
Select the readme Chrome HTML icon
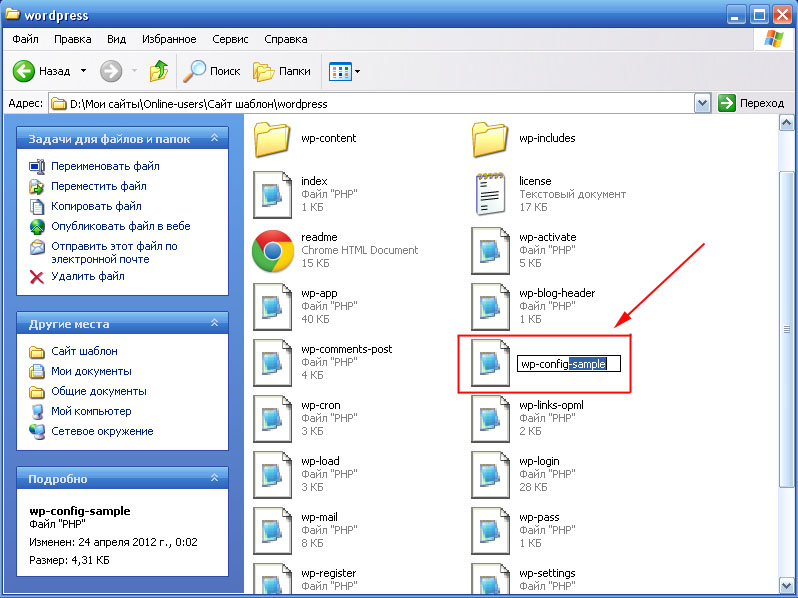coord(273,251)
